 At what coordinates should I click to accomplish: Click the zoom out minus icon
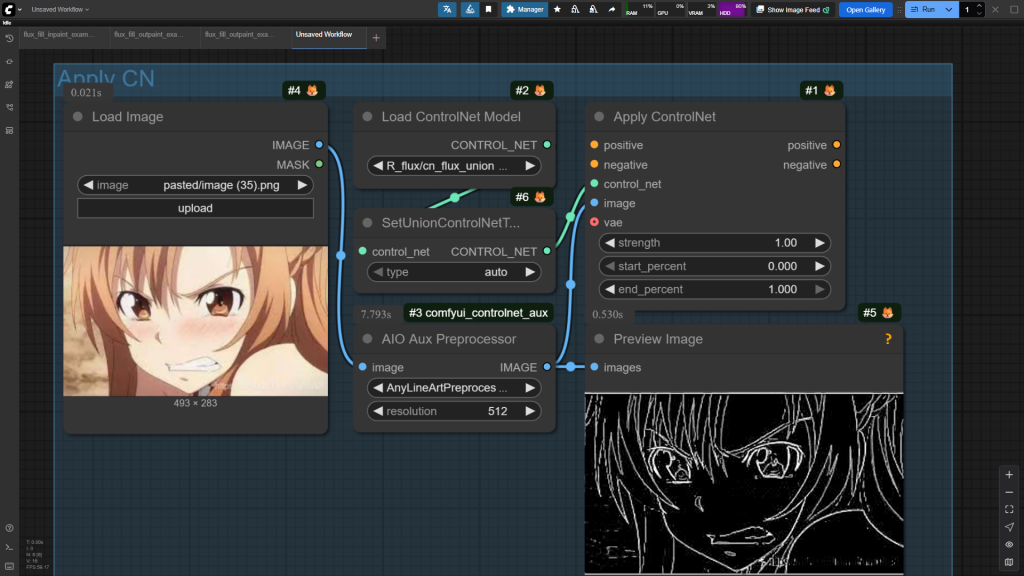point(1009,492)
